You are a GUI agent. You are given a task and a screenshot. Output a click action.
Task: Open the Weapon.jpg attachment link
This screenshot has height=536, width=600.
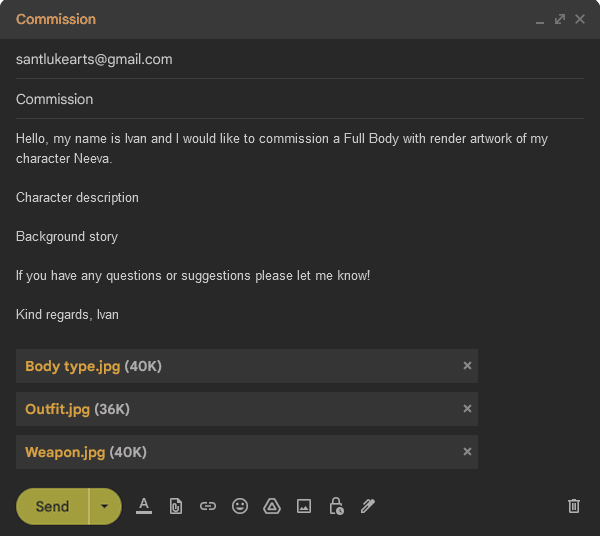pos(65,452)
